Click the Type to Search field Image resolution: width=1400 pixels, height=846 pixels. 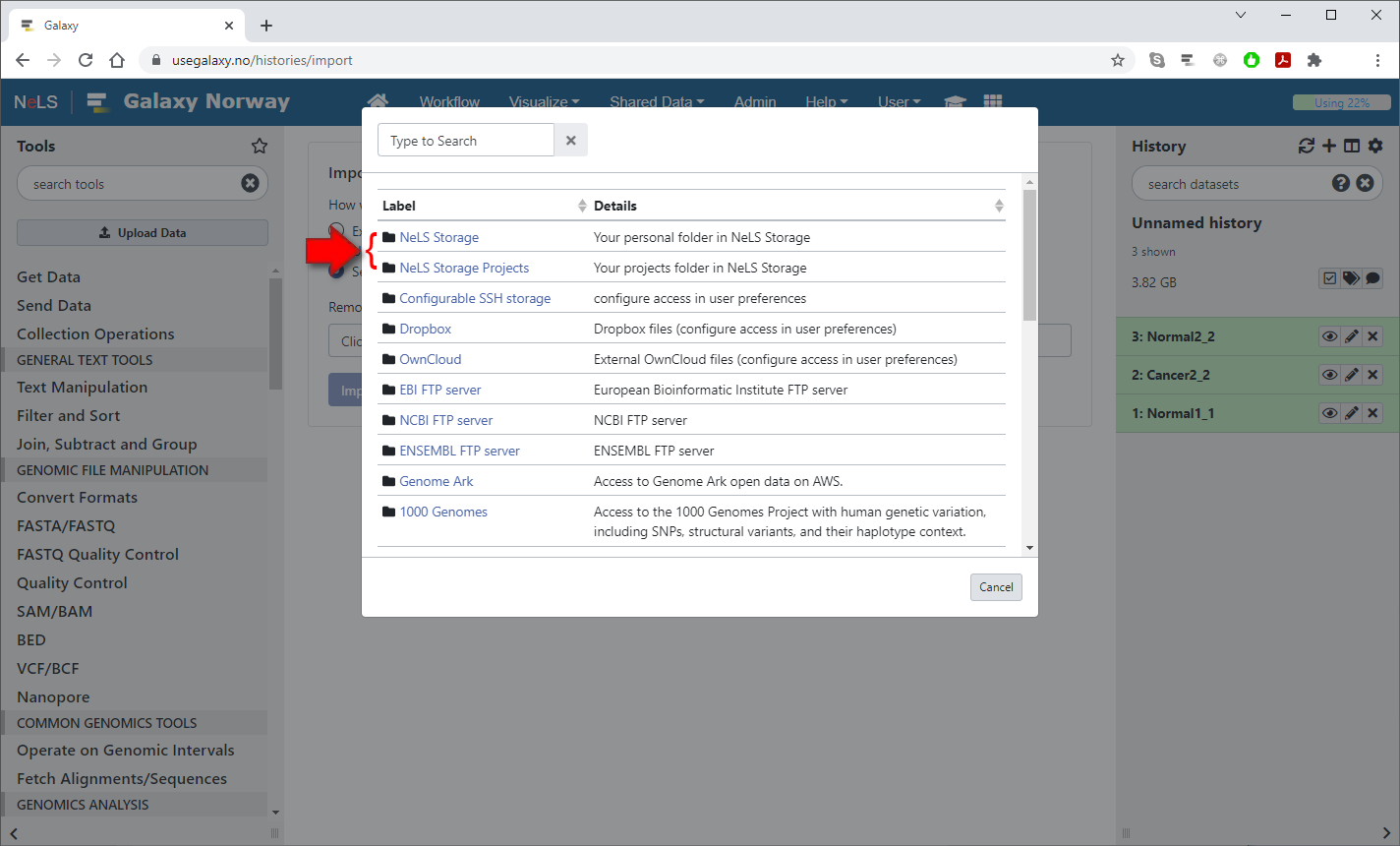tap(465, 141)
